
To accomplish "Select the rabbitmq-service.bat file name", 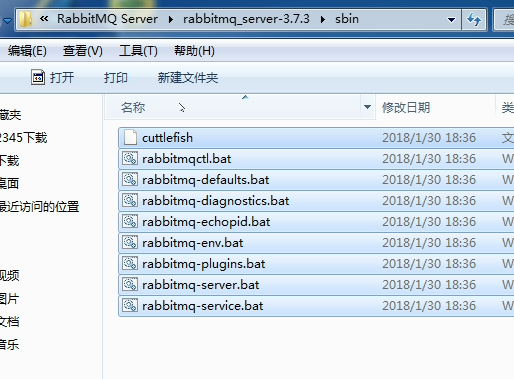I will pyautogui.click(x=203, y=306).
